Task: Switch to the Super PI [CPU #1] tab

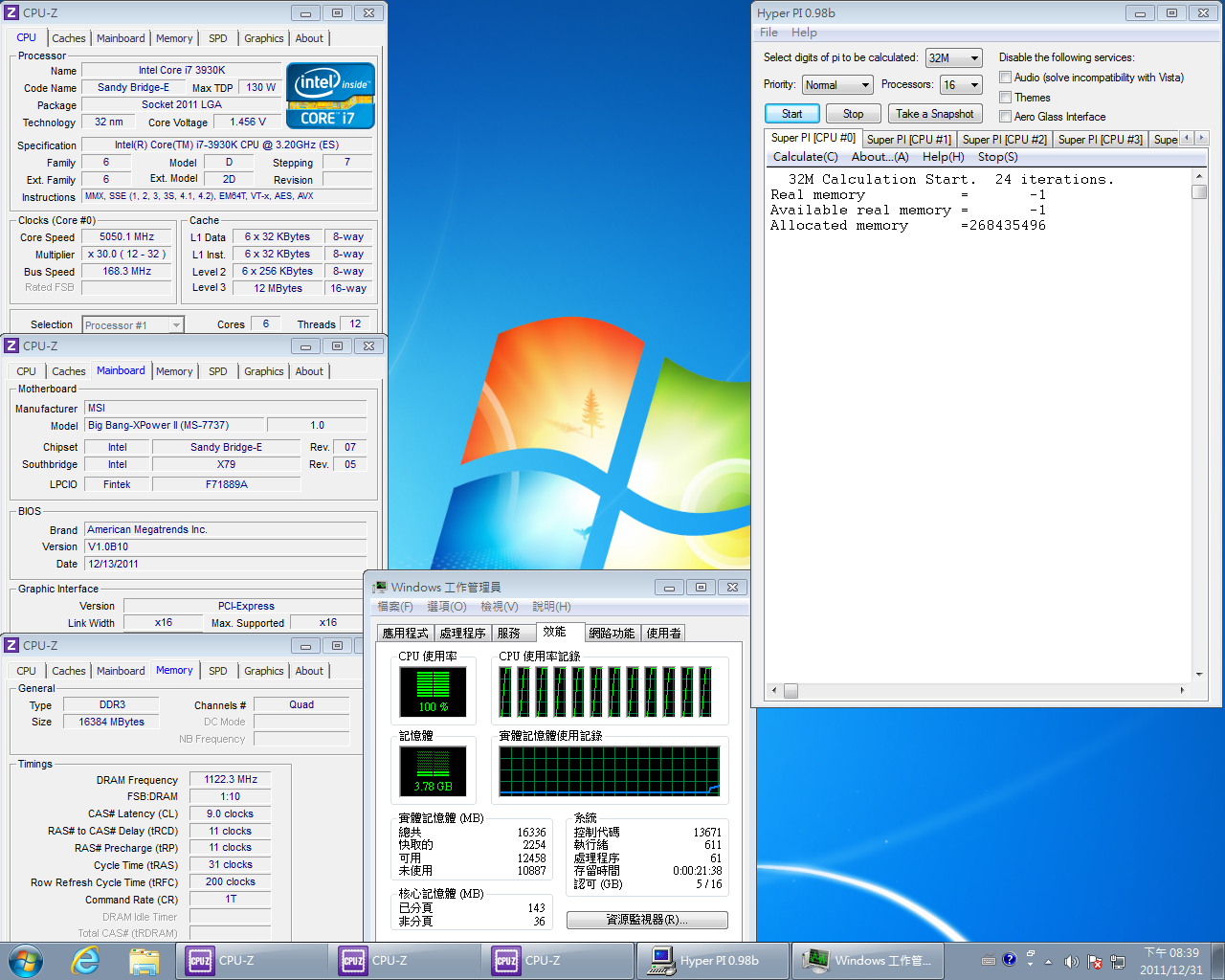Action: tap(908, 140)
